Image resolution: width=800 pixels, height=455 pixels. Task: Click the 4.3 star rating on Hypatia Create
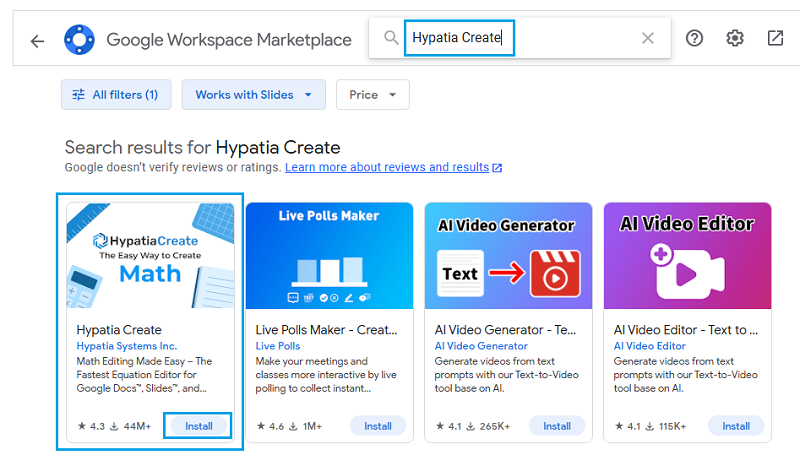point(91,426)
